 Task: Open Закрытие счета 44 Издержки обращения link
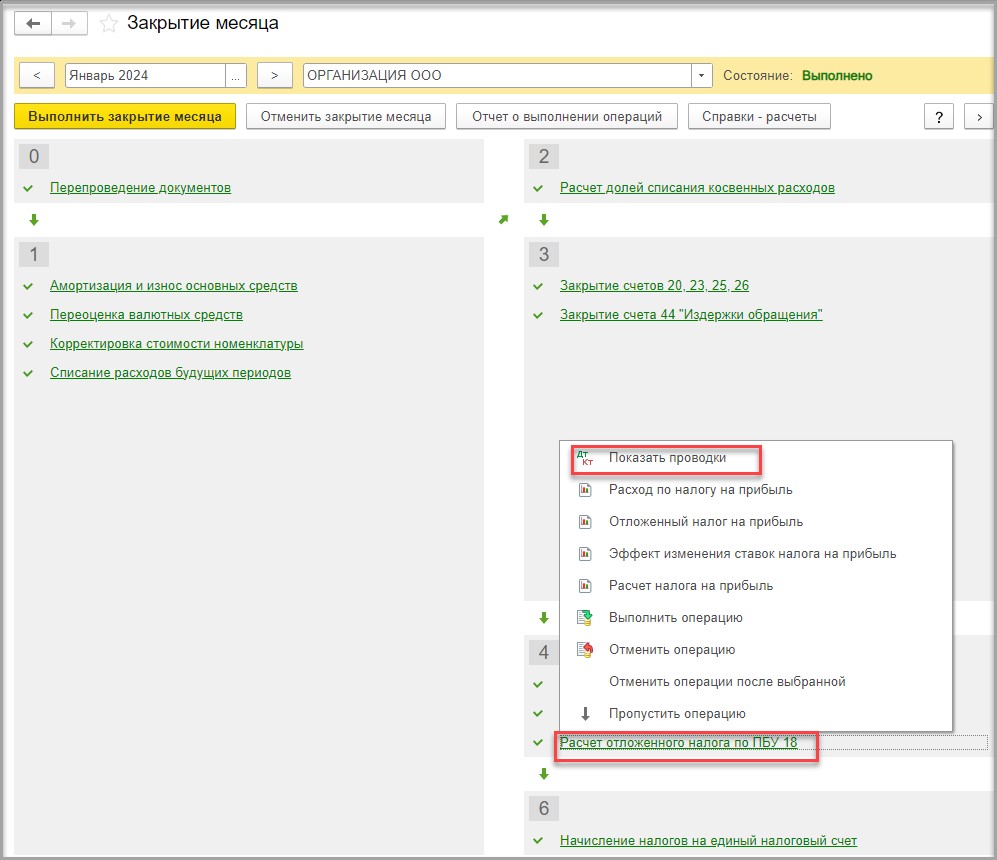coord(691,315)
